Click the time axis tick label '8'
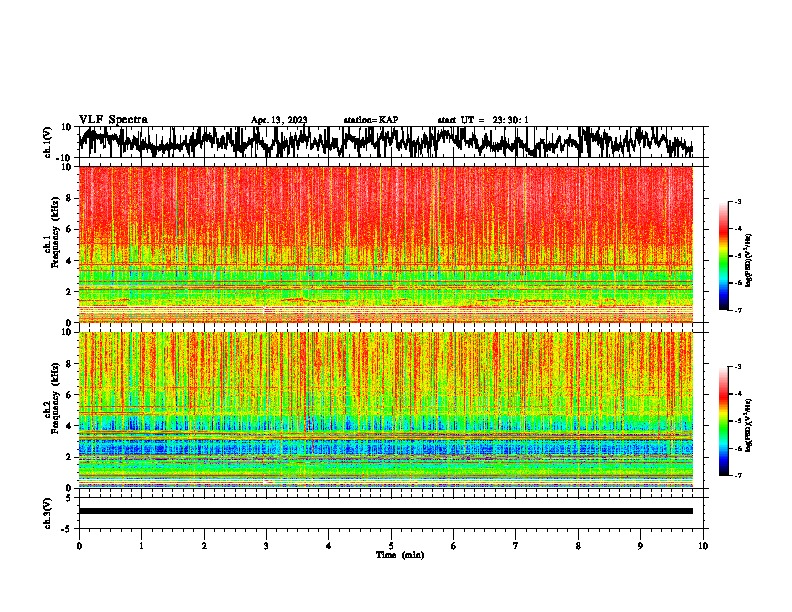792x612 pixels. (578, 546)
